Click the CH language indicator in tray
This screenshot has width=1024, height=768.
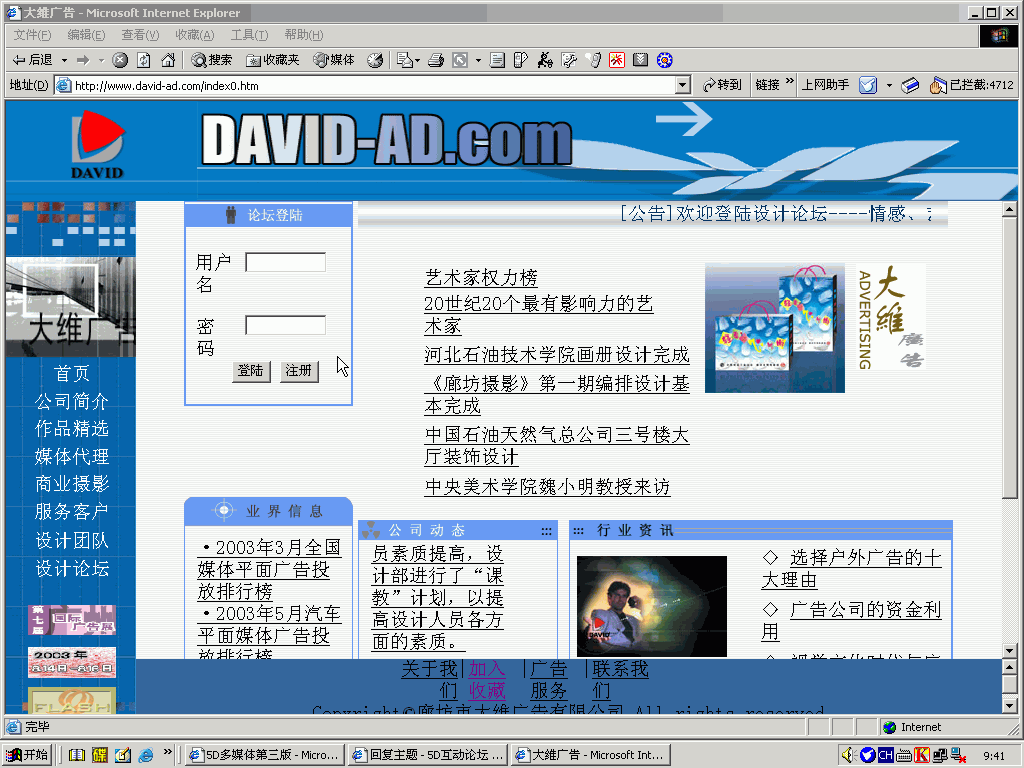(886, 755)
